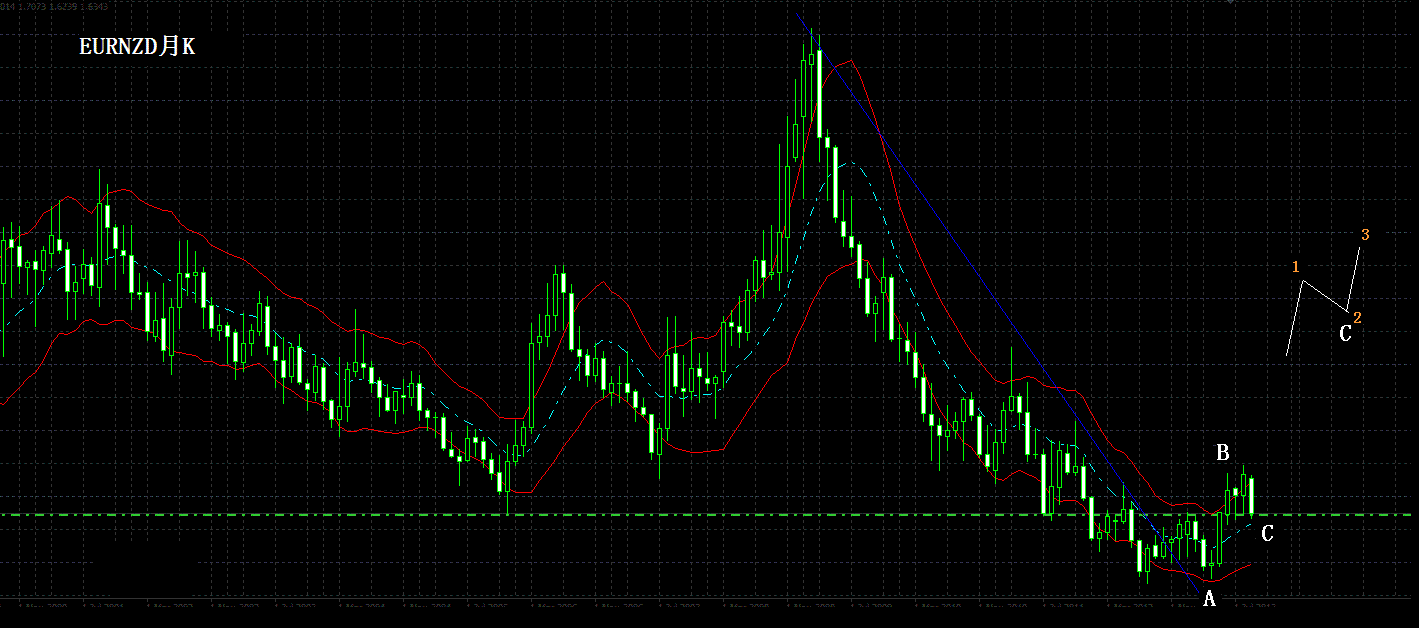The height and width of the screenshot is (628, 1419).
Task: Select the C label beside the latest candle
Action: click(x=1267, y=534)
